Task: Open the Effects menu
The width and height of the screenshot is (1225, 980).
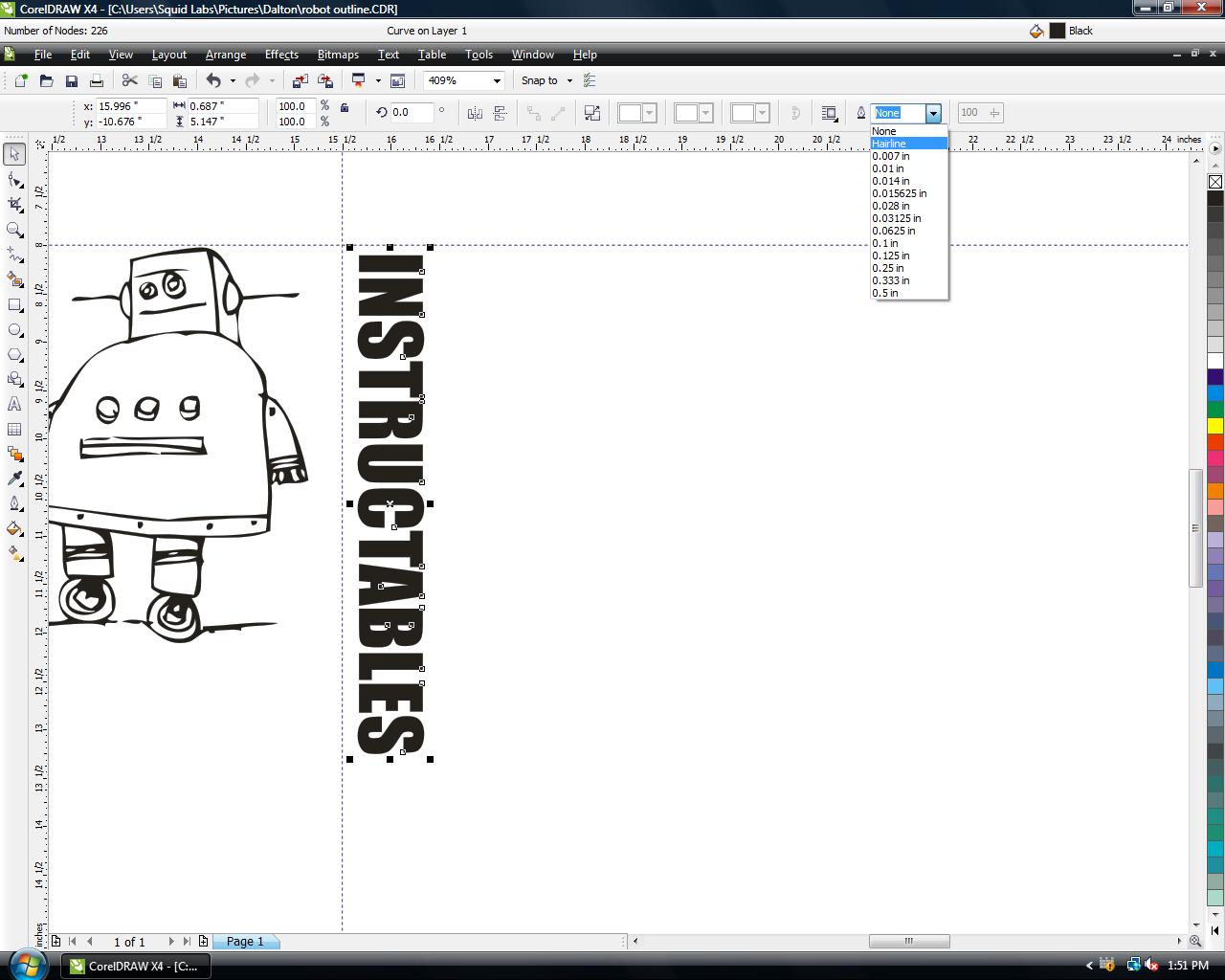Action: coord(281,55)
